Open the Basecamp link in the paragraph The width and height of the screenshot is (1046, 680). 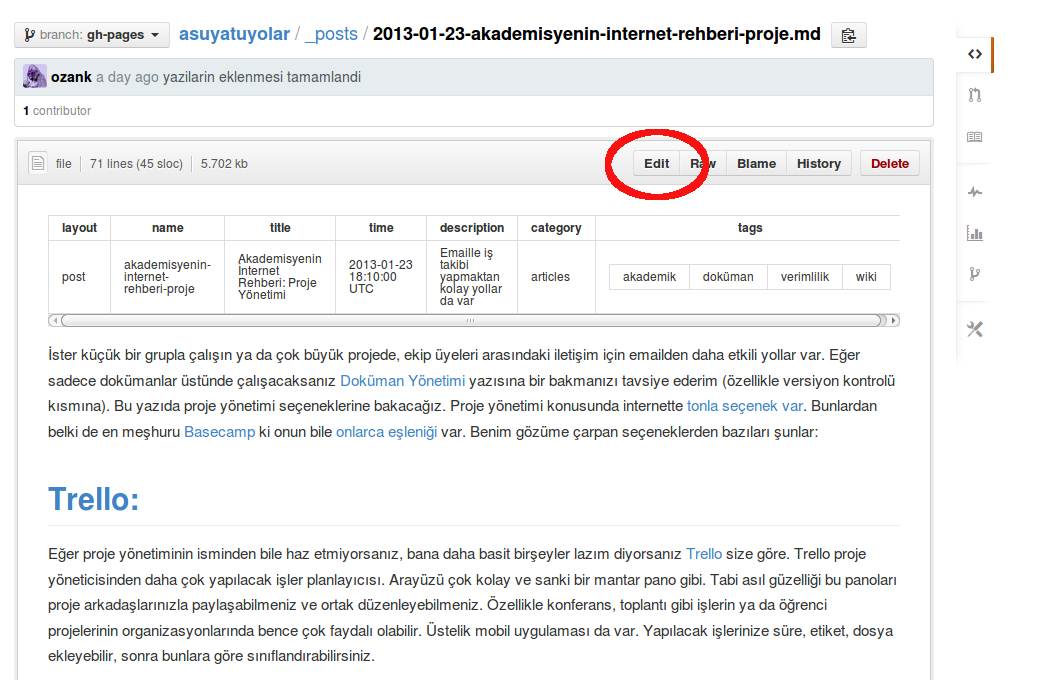[219, 432]
